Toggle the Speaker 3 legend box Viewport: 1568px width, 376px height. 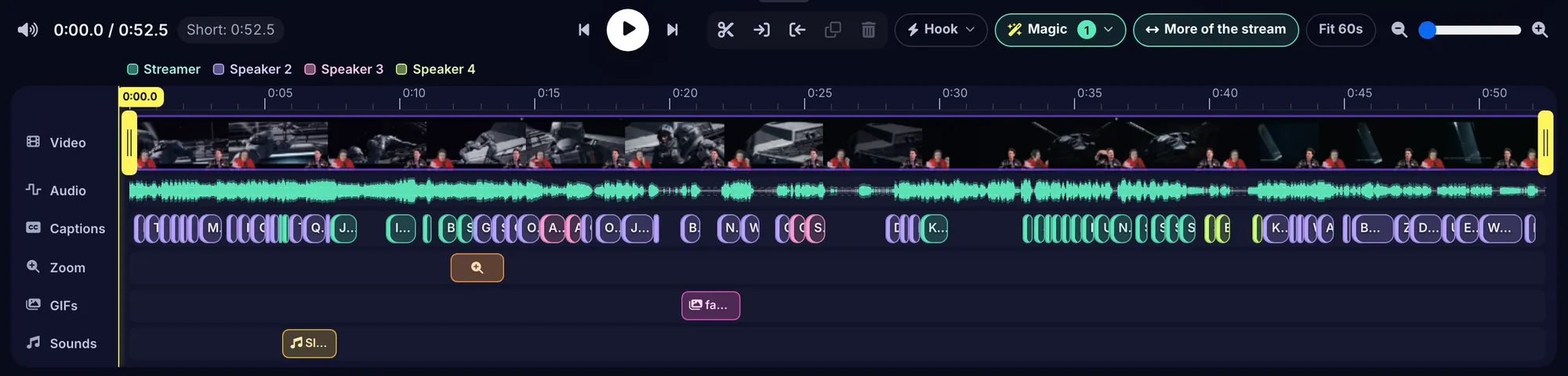click(310, 69)
